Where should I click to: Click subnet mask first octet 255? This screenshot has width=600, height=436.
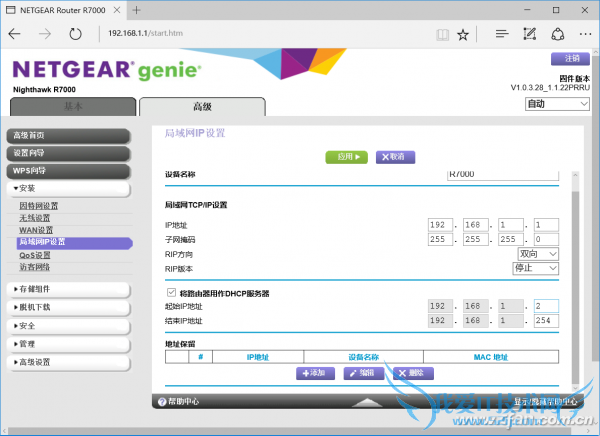coord(440,240)
